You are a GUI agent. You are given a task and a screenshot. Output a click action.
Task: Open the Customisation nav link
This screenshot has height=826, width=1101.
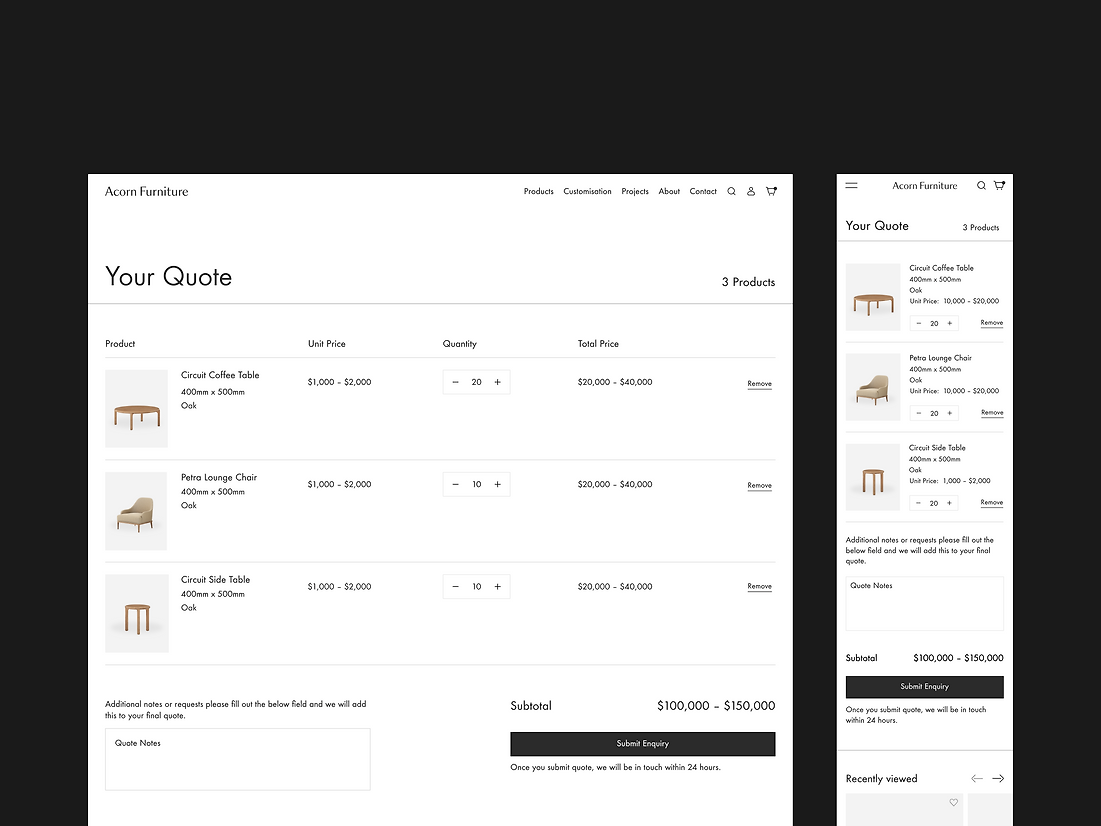click(x=587, y=191)
